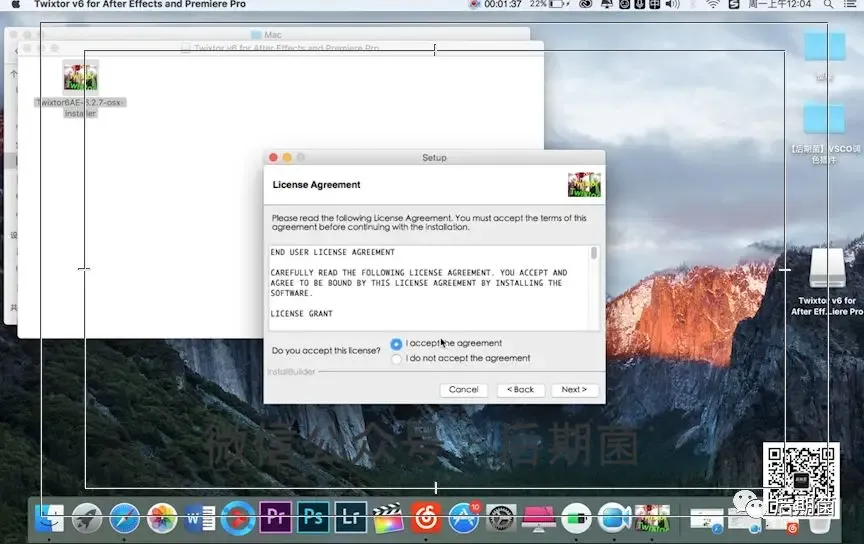Click the Twixtor logo in Setup header
The width and height of the screenshot is (864, 544).
coord(584,185)
